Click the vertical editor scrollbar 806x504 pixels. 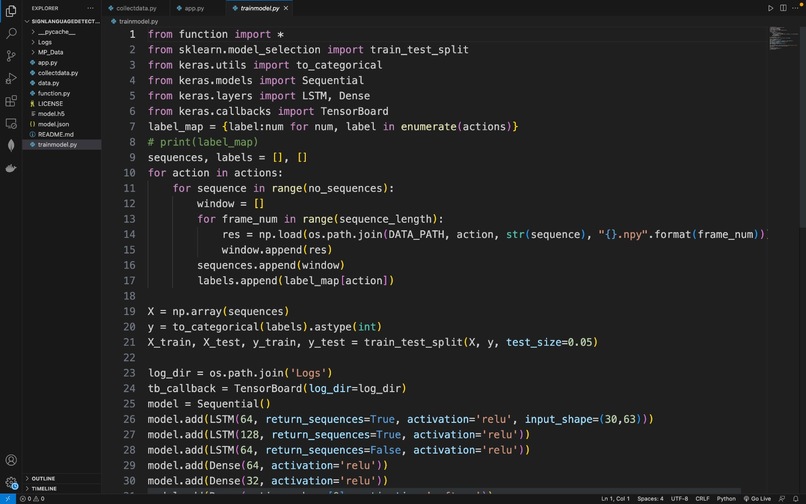pos(802,126)
